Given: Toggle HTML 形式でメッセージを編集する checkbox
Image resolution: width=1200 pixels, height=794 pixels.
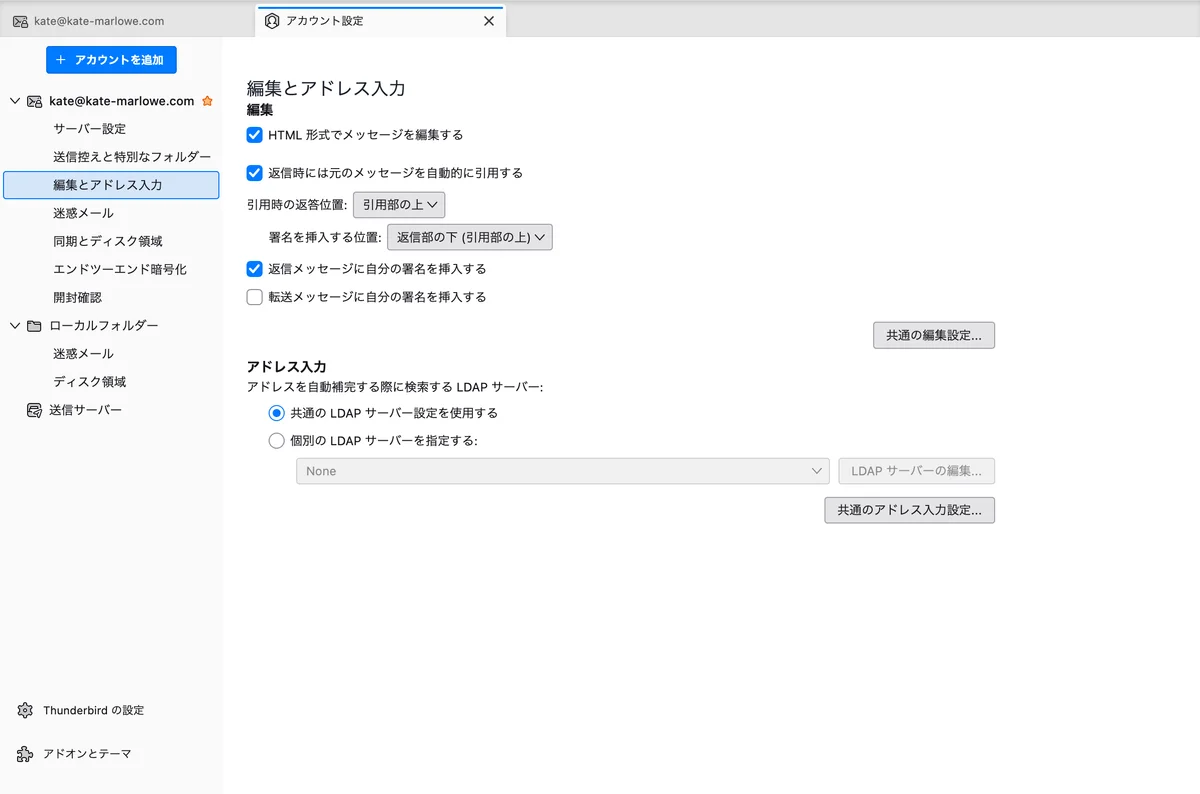Looking at the screenshot, I should pyautogui.click(x=255, y=135).
